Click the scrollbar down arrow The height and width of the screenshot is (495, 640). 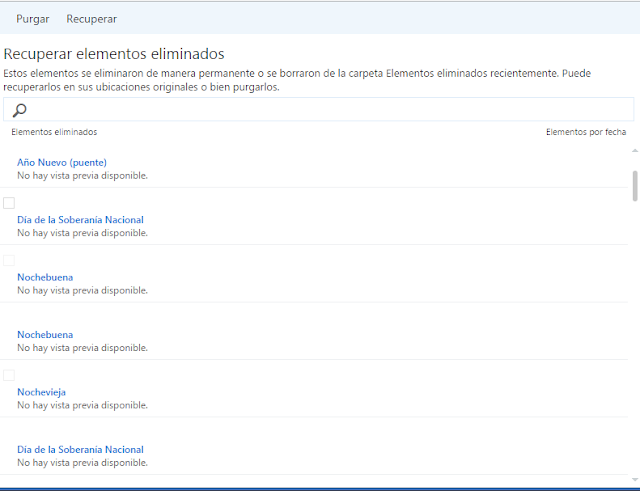coord(635,480)
